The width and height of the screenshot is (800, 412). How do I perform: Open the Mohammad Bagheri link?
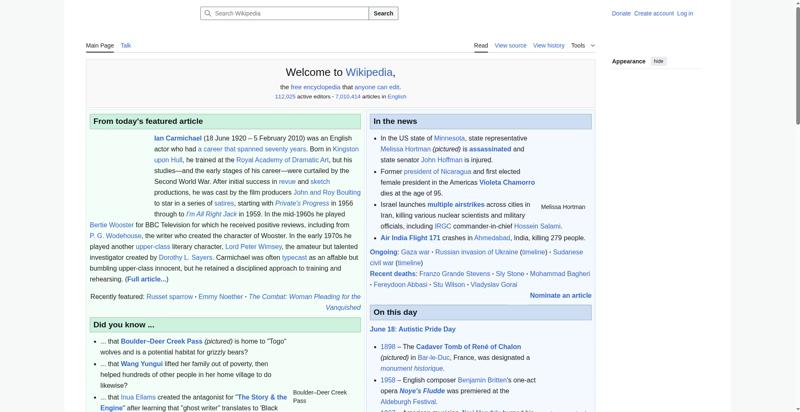[560, 274]
